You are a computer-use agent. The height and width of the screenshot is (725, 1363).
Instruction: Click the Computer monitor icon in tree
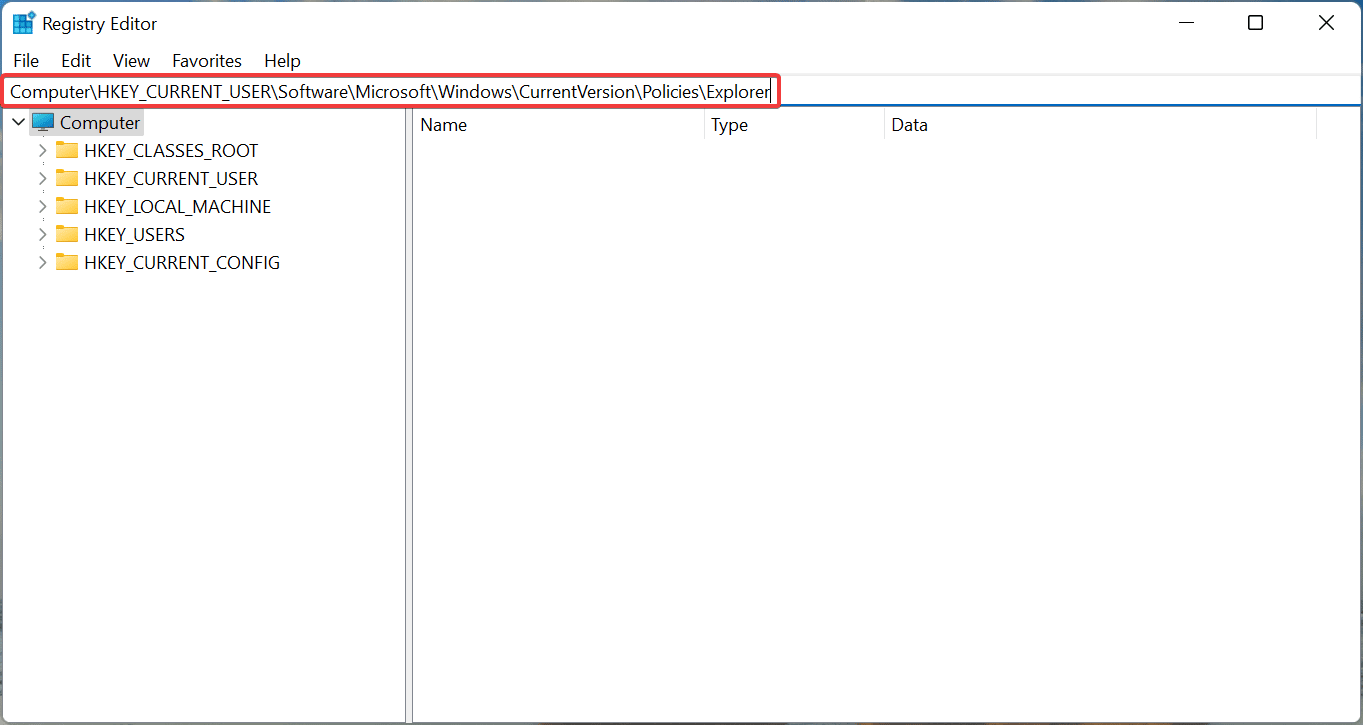(42, 123)
